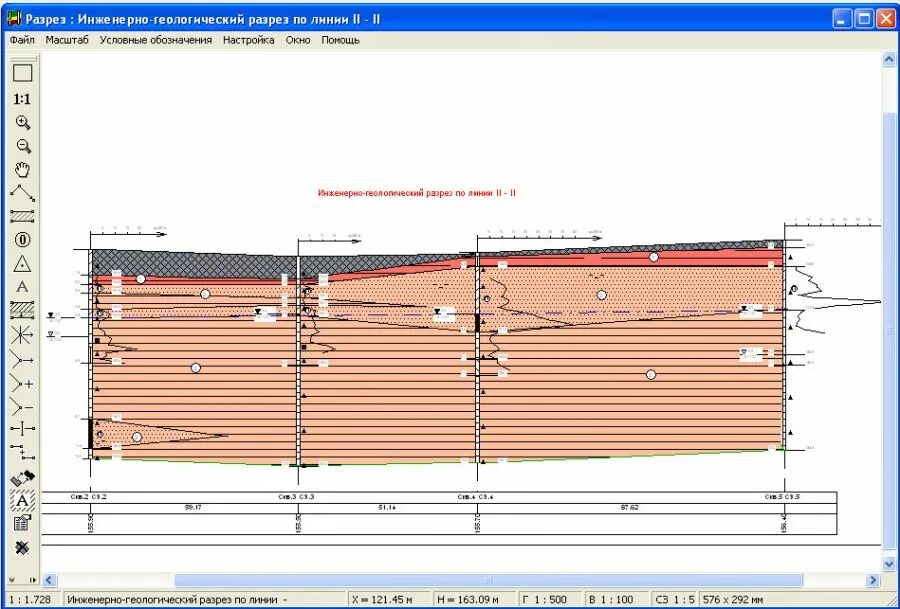
Task: Click the vertical scrollbar down arrow
Action: [889, 565]
